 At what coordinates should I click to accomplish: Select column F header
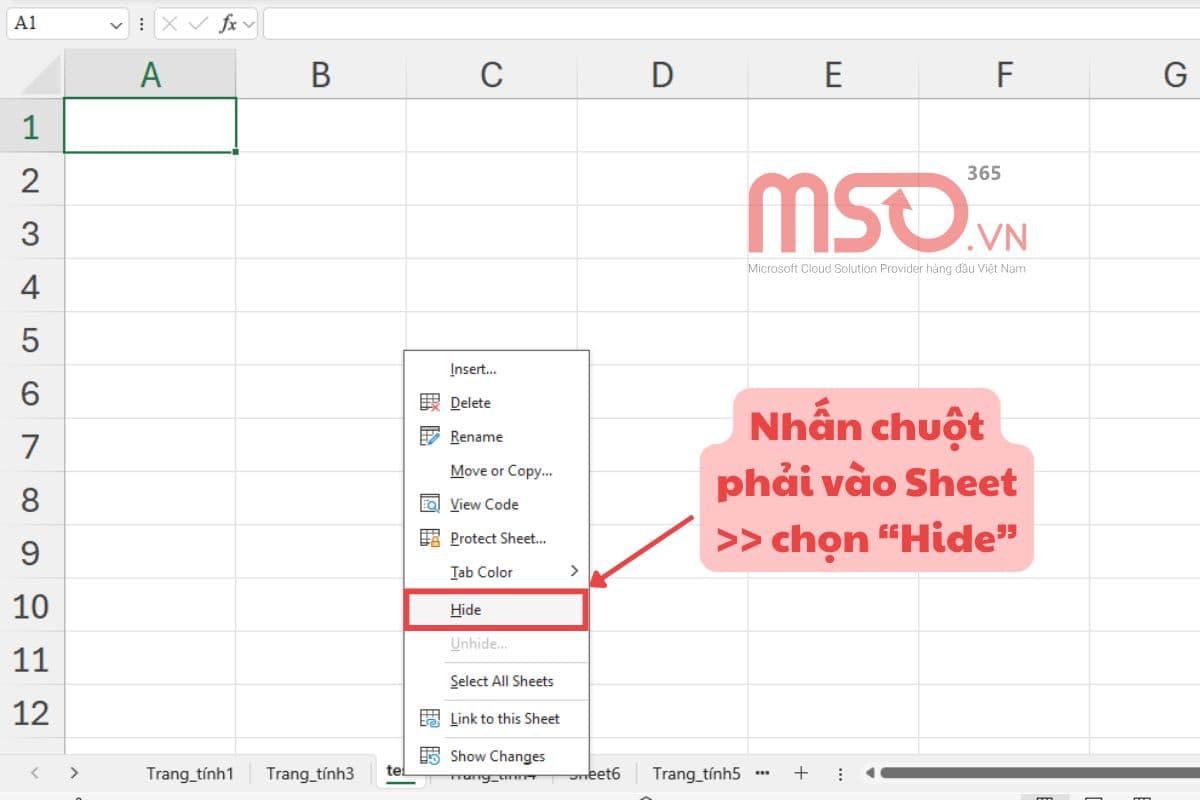[x=1004, y=74]
